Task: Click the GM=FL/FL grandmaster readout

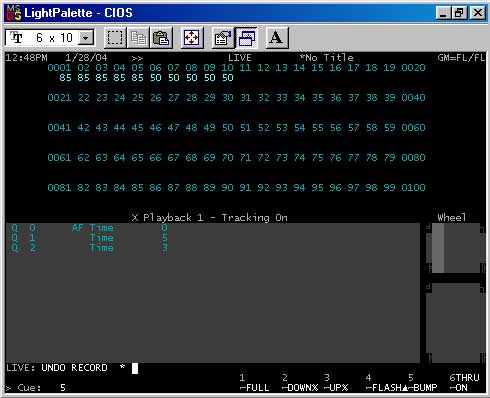Action: 461,58
